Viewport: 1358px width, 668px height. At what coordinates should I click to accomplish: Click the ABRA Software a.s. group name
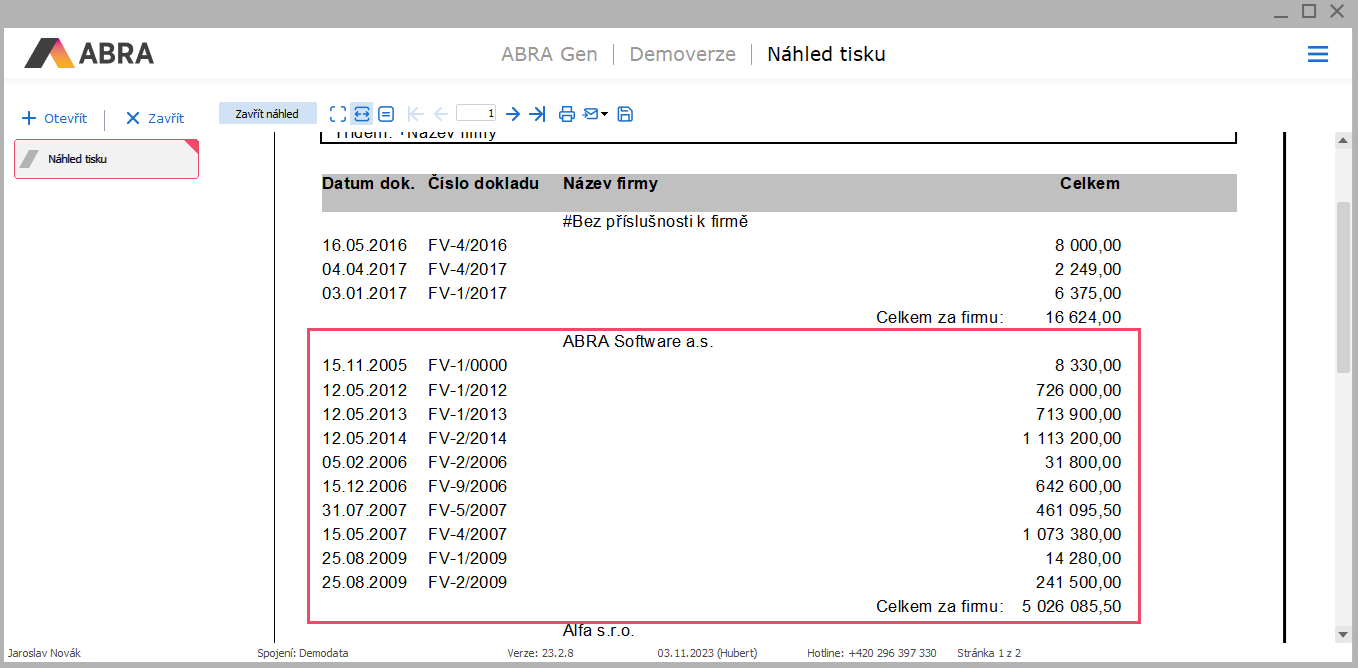click(x=638, y=341)
